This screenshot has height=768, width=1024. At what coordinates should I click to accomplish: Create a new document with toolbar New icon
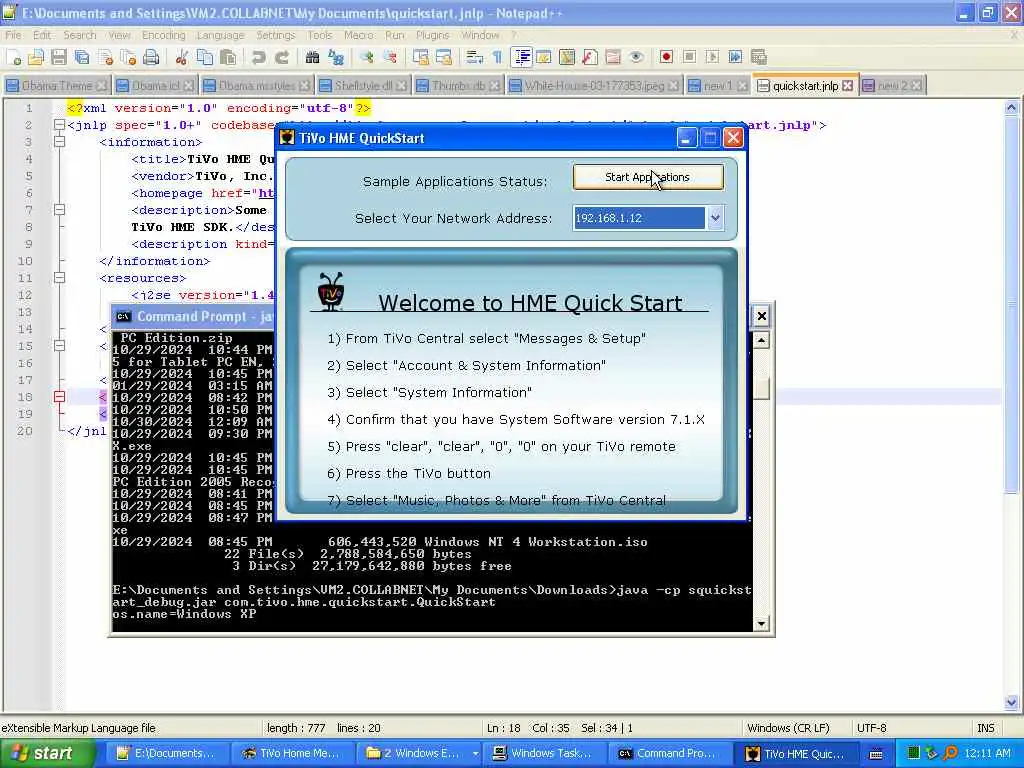click(x=13, y=57)
